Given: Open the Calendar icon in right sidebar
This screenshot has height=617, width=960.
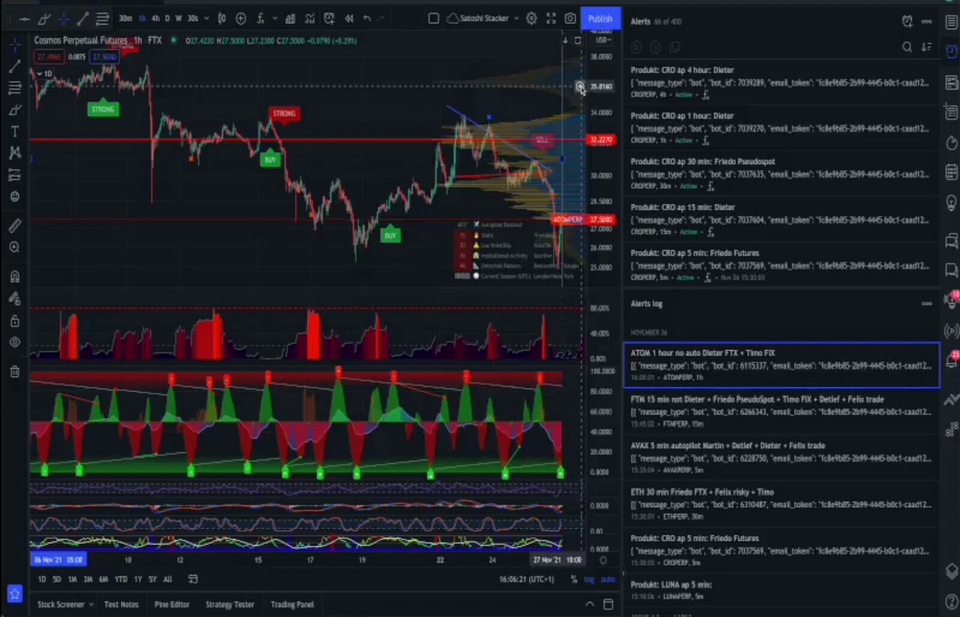Looking at the screenshot, I should 951,171.
